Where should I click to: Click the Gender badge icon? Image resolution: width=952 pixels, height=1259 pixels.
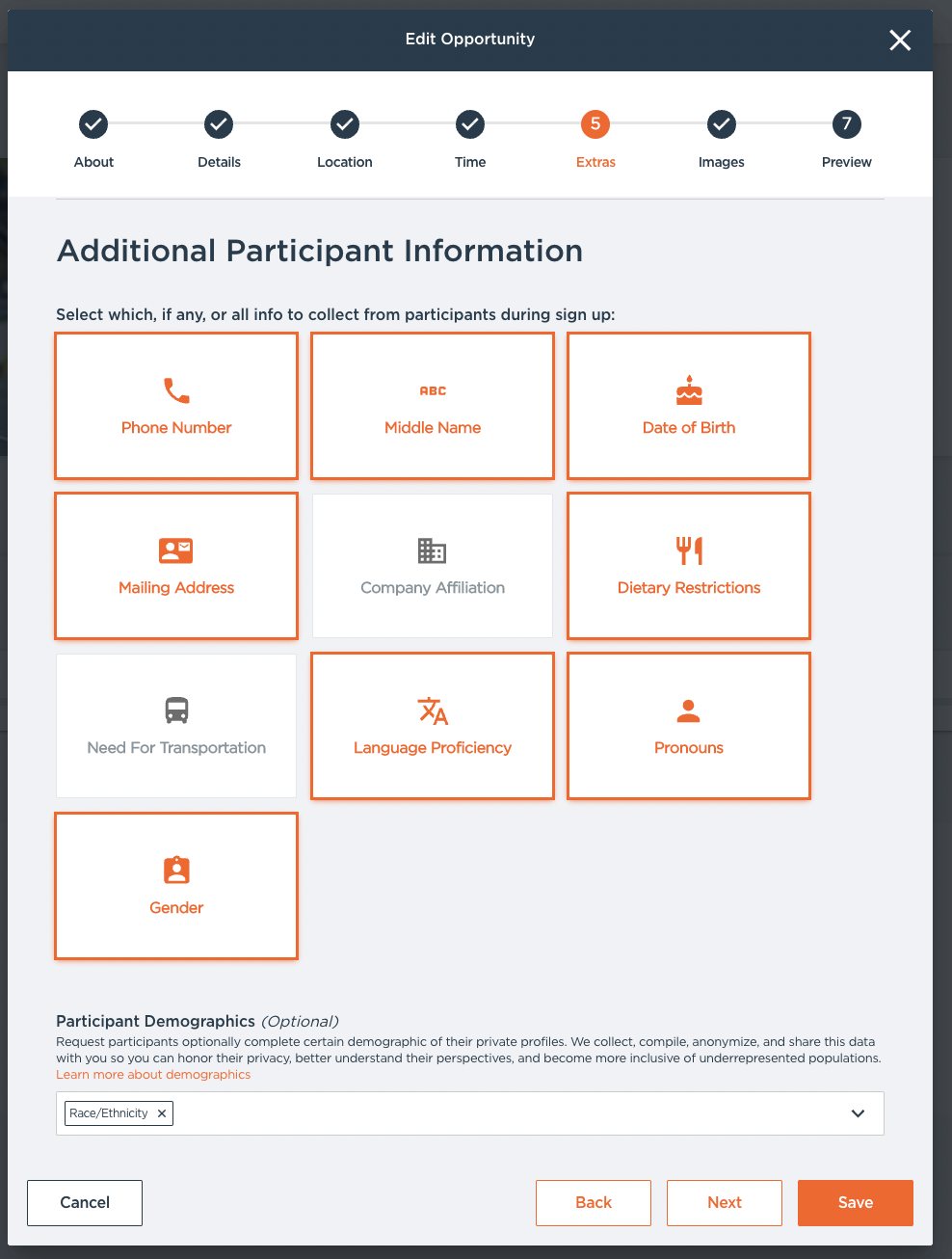click(x=176, y=871)
